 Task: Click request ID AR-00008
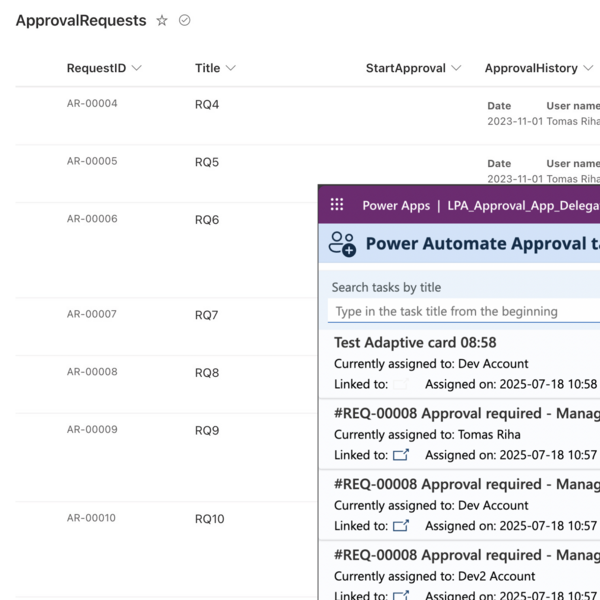click(92, 372)
